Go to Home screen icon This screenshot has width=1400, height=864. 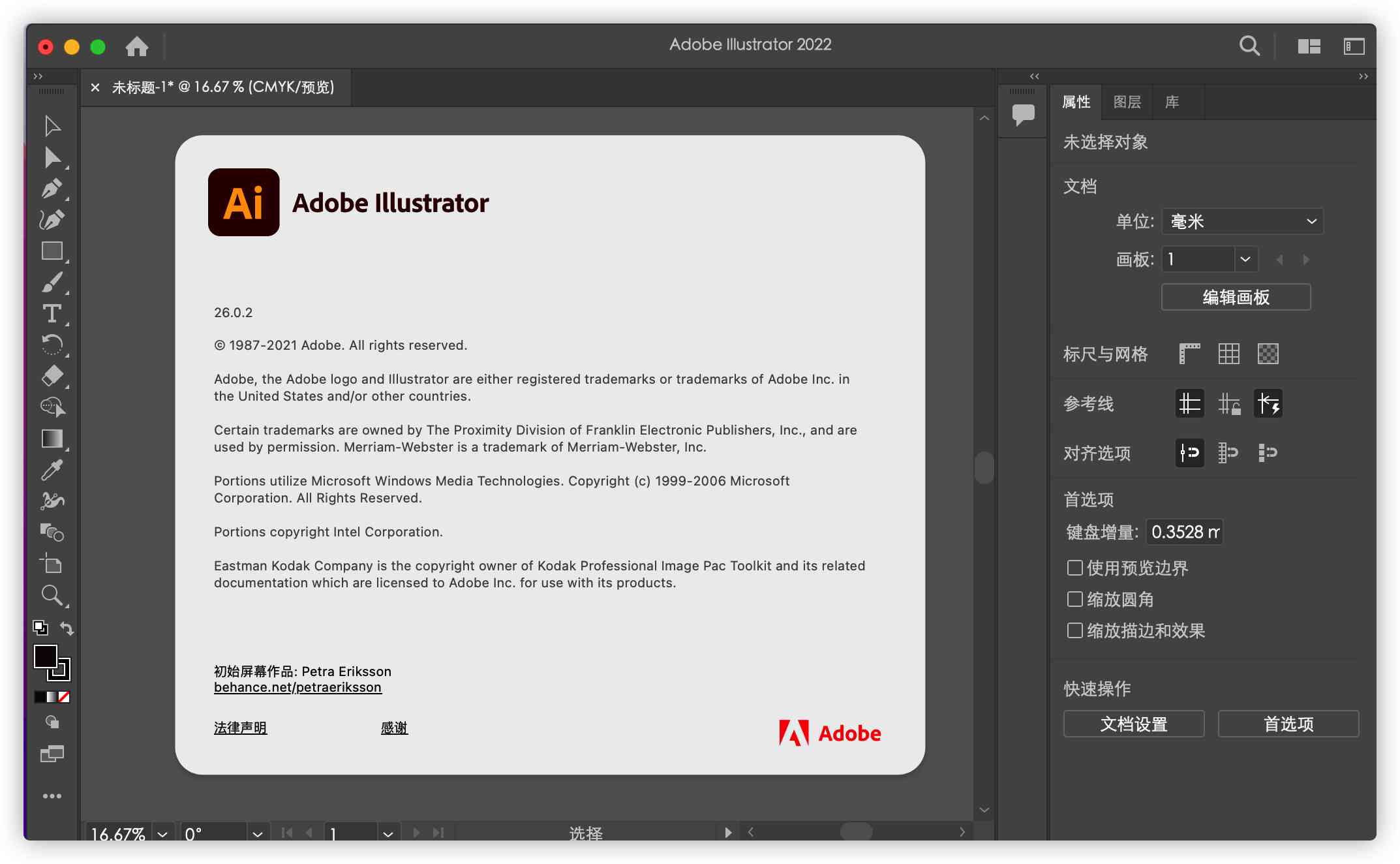tap(137, 46)
